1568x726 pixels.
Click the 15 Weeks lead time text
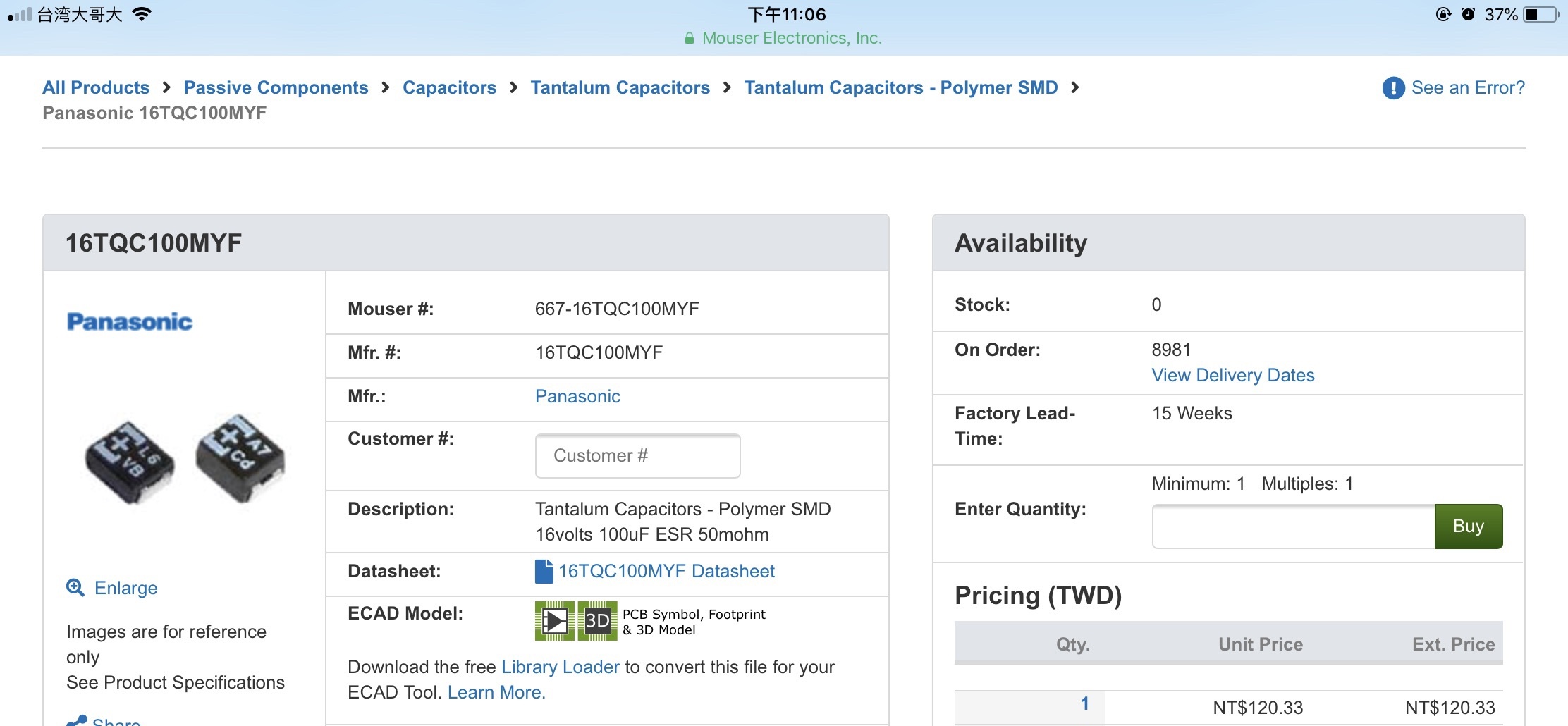1192,413
